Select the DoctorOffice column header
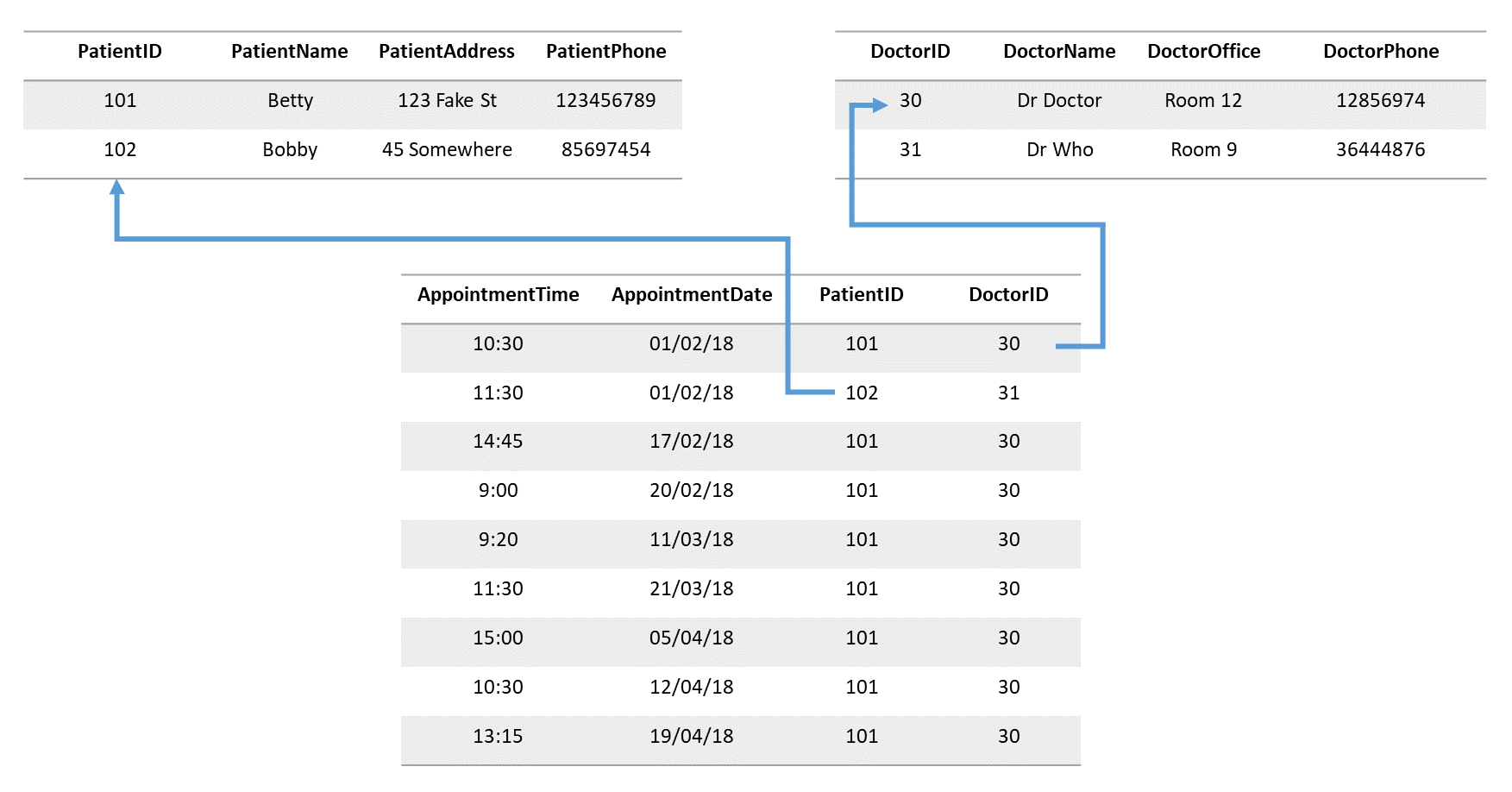Image resolution: width=1512 pixels, height=792 pixels. tap(1204, 52)
